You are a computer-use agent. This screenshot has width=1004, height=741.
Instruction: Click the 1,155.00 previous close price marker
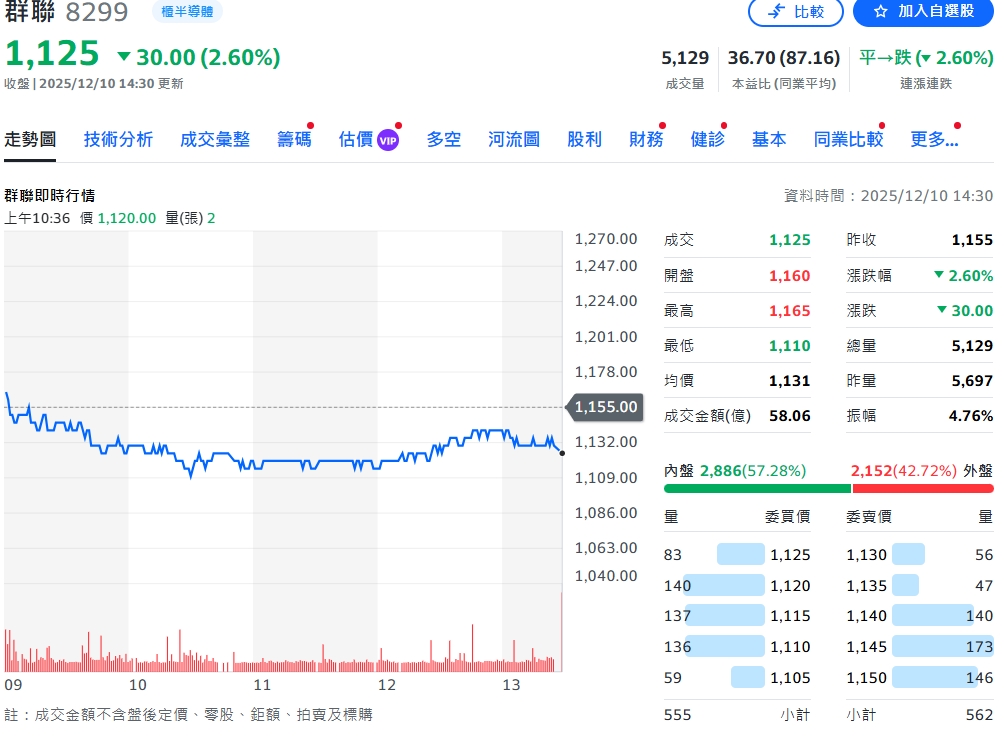click(605, 407)
